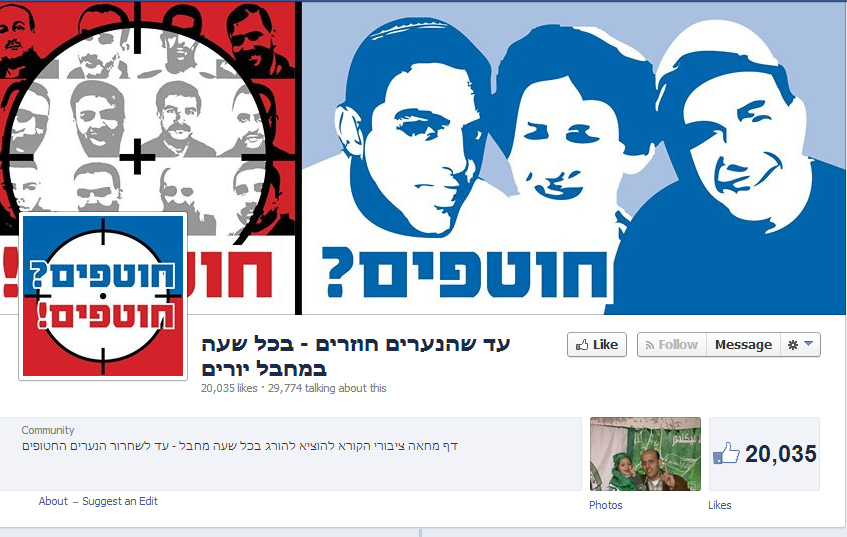Open the gear settings dropdown
Viewport: 847px width, 537px height.
801,345
